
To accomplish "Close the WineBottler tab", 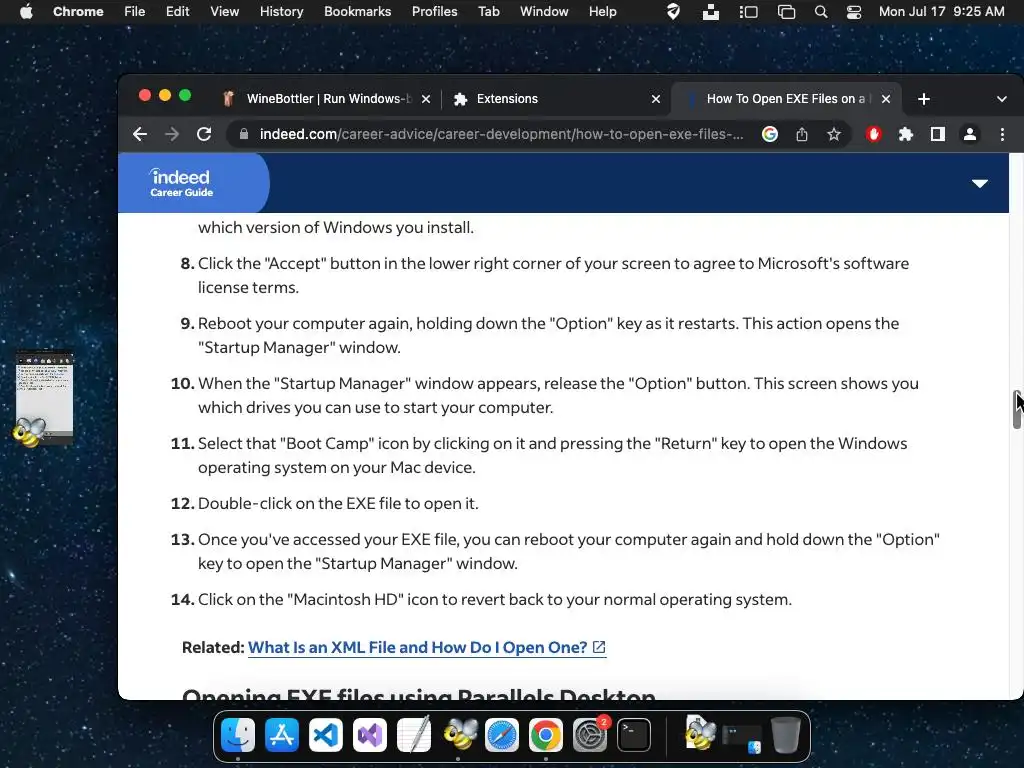I will coord(426,99).
